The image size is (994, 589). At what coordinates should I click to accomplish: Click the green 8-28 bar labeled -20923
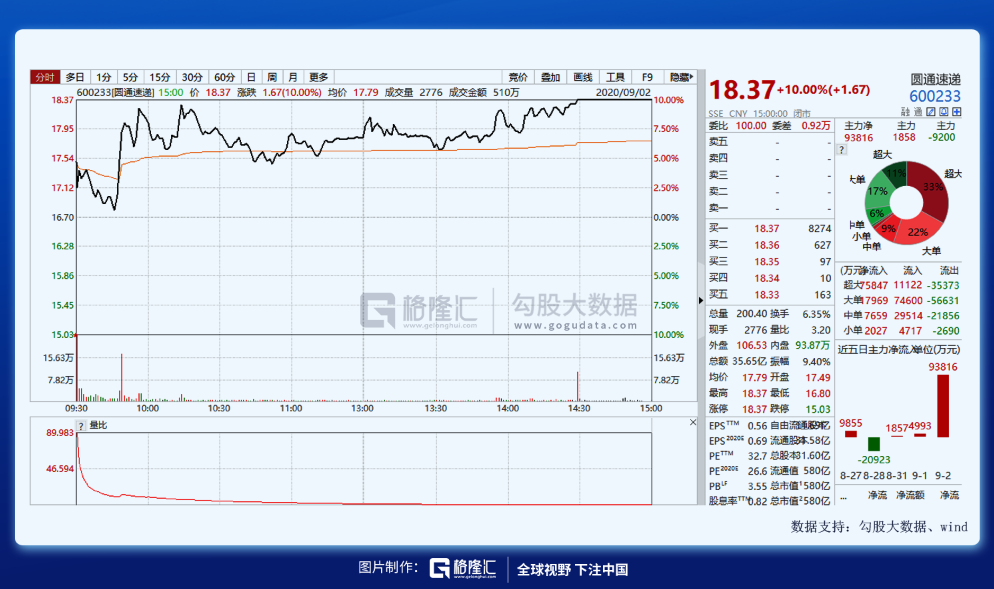click(x=874, y=444)
